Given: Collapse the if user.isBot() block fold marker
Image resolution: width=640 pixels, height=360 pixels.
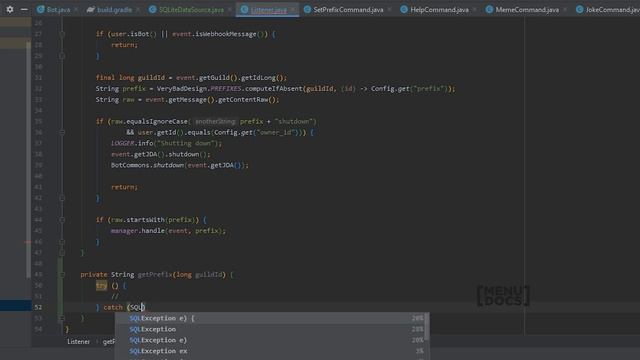Looking at the screenshot, I should pos(62,34).
